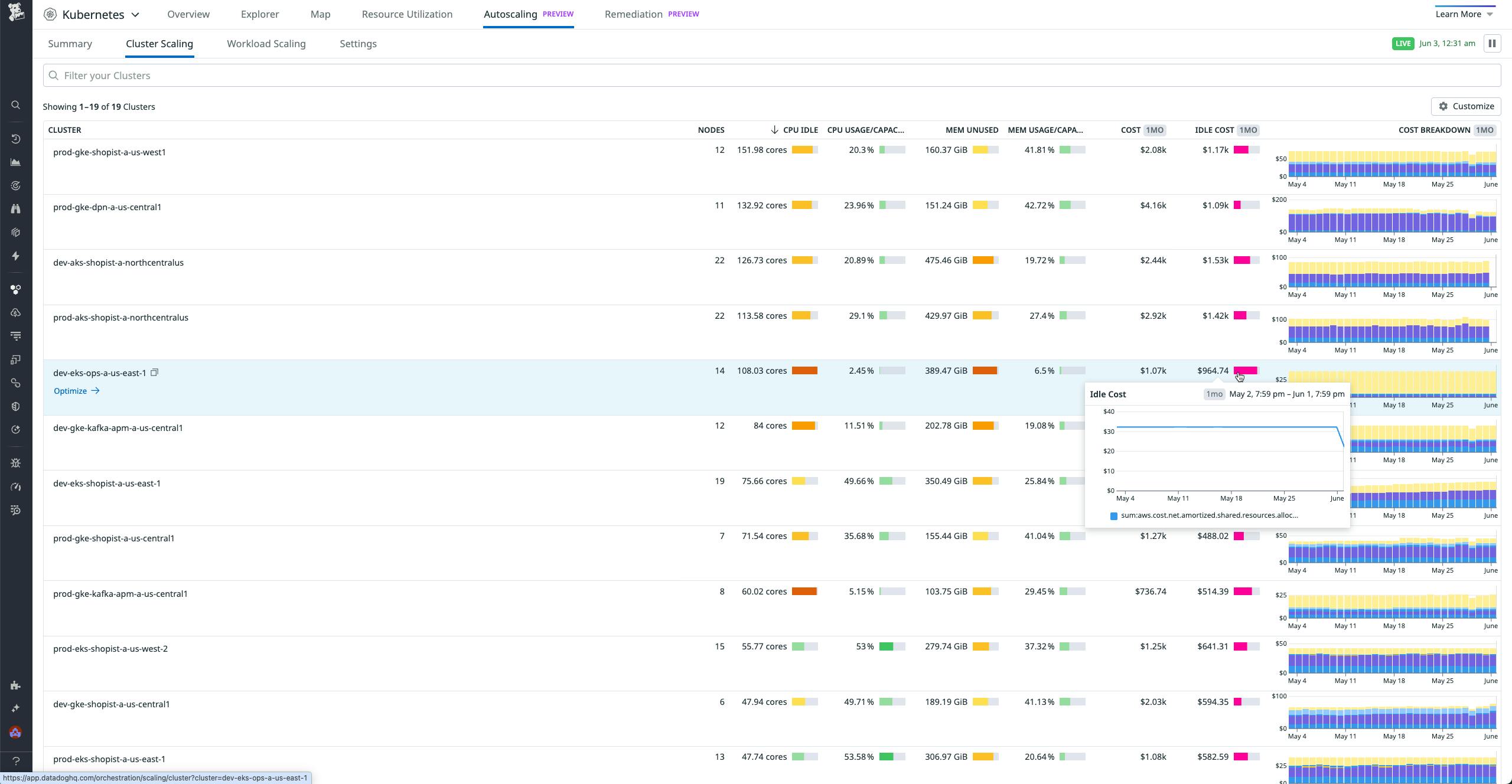Image resolution: width=1512 pixels, height=784 pixels.
Task: Open the Remediation preview tab
Action: click(x=633, y=14)
